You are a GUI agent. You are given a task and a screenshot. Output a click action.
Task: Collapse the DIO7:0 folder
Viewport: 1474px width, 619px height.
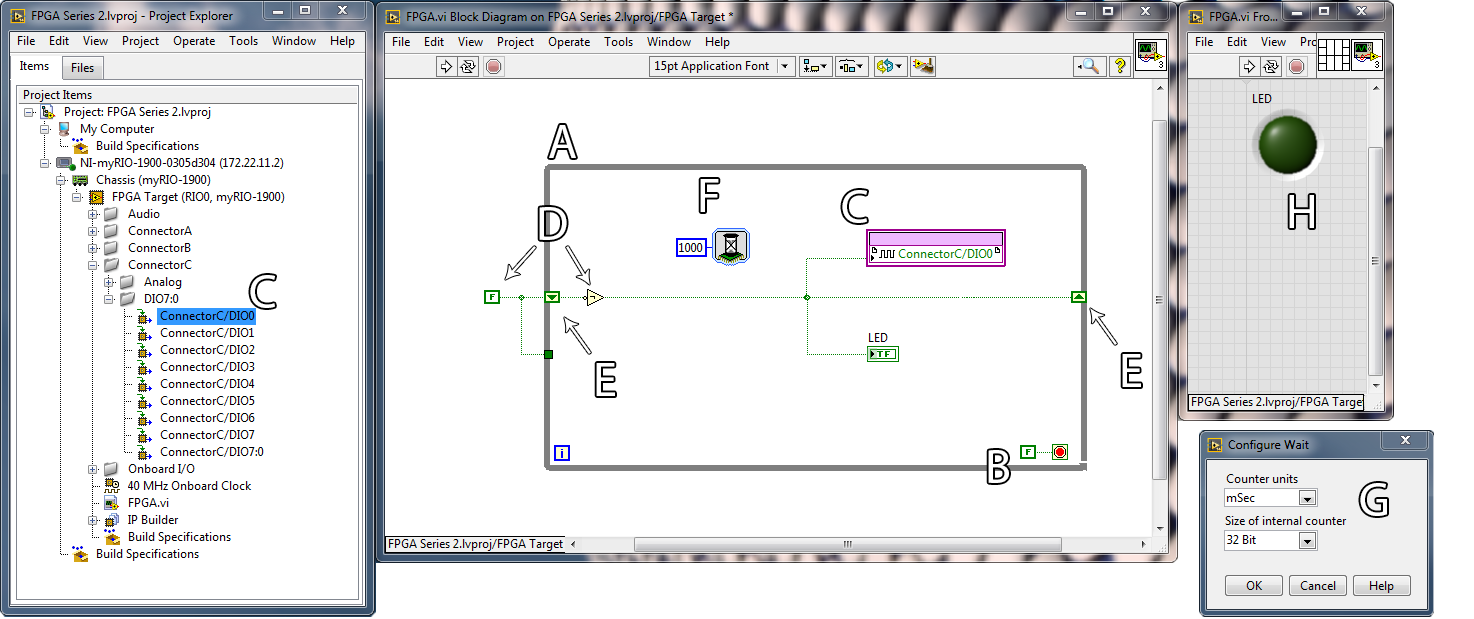(x=110, y=299)
